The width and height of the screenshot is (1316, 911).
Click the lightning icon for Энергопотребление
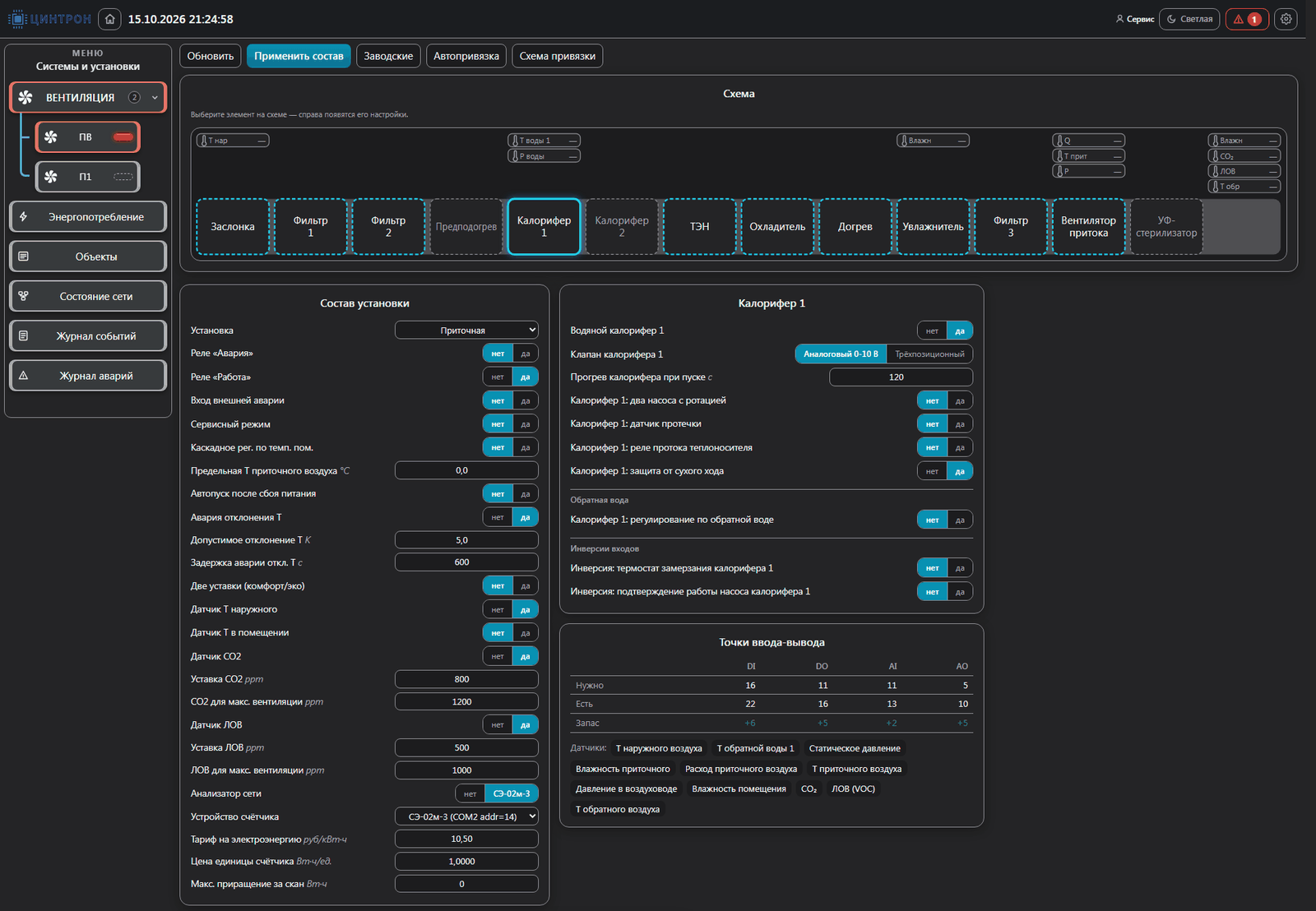coord(23,217)
